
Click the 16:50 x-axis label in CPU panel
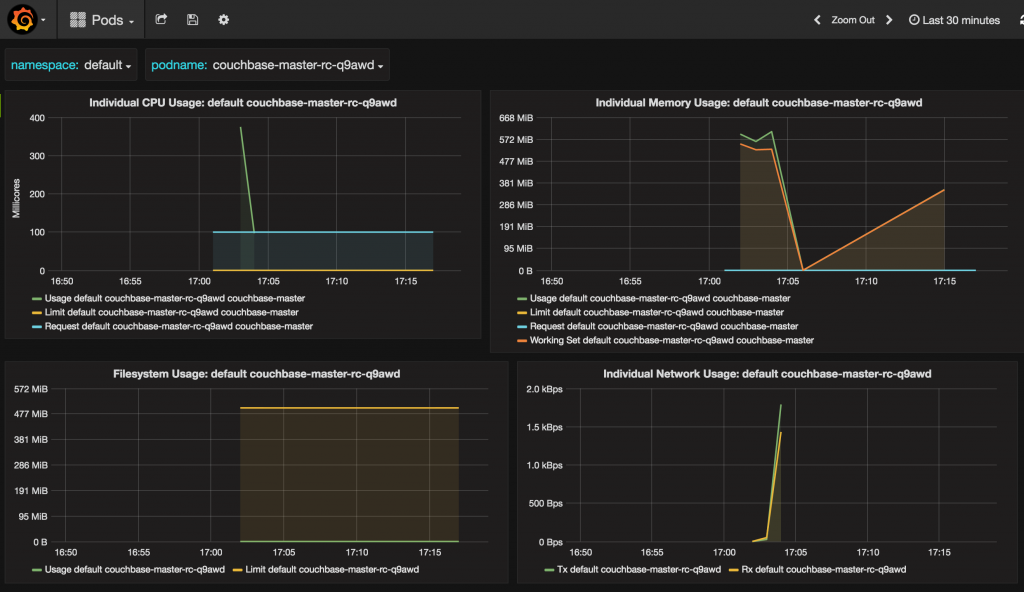[62, 282]
